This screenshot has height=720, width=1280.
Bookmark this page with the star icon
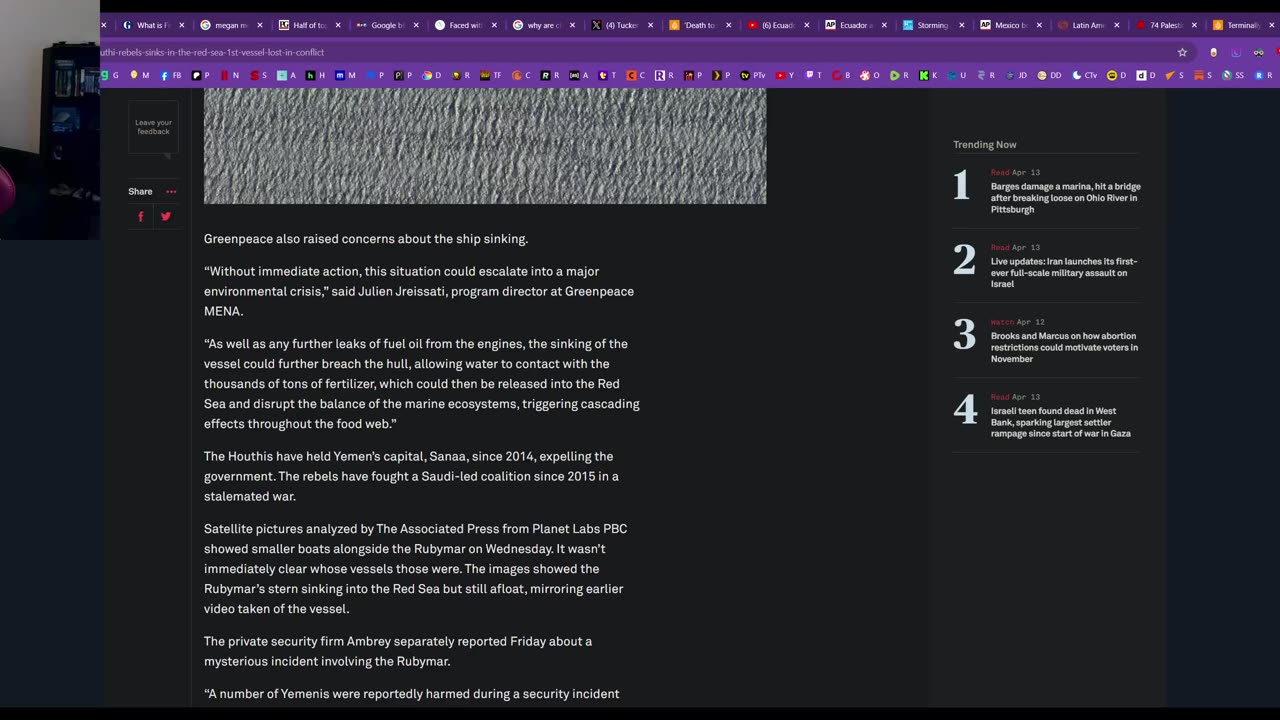[x=1182, y=52]
